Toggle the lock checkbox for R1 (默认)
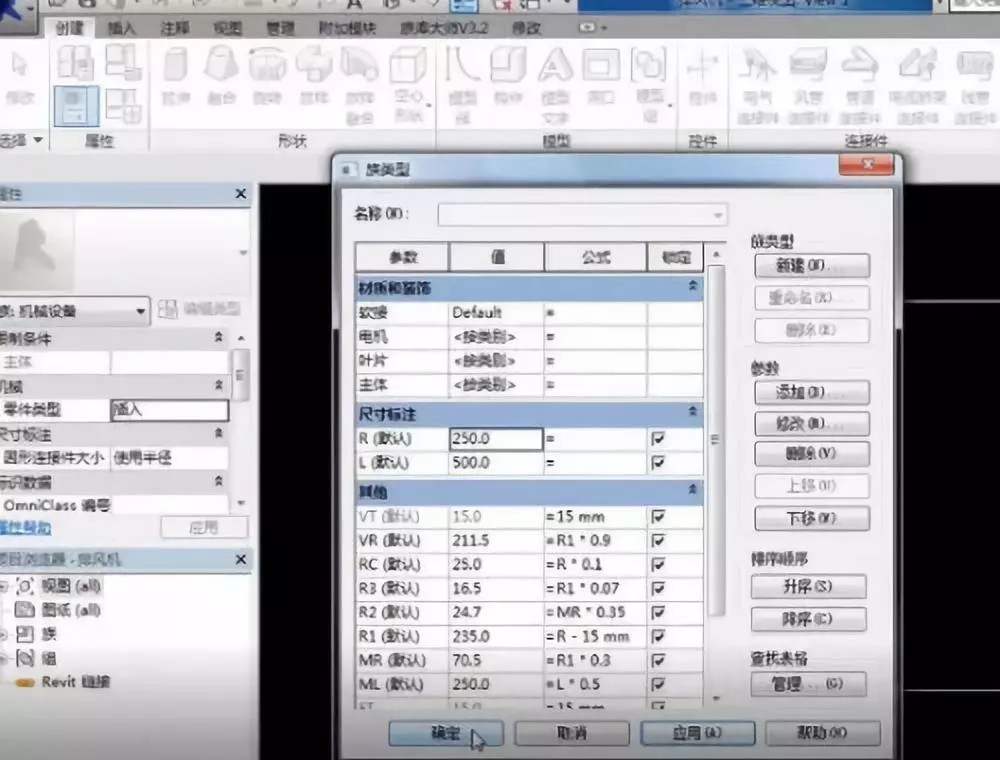The height and width of the screenshot is (760, 1000). point(658,636)
